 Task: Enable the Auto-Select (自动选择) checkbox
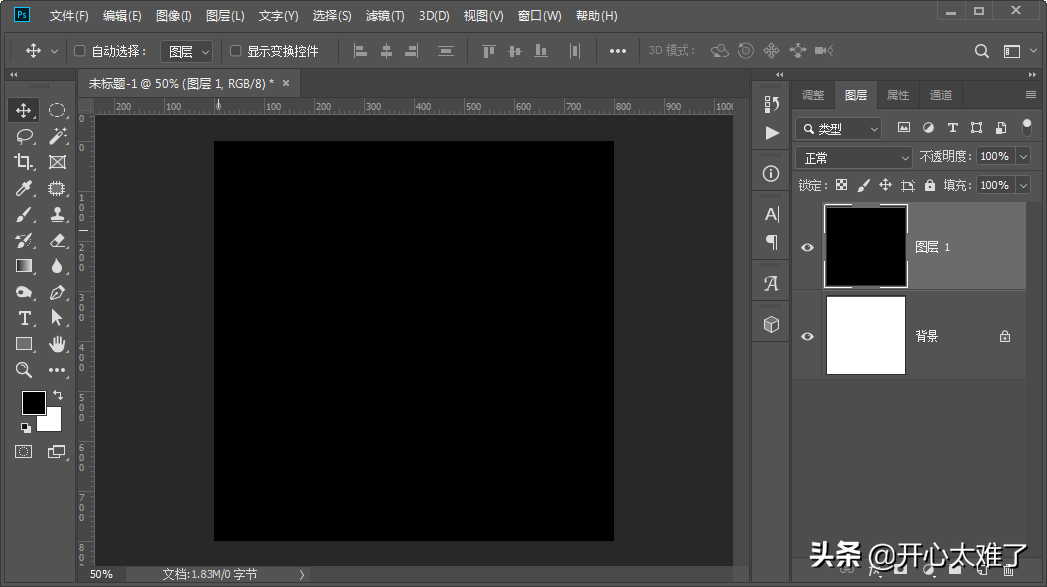(79, 51)
